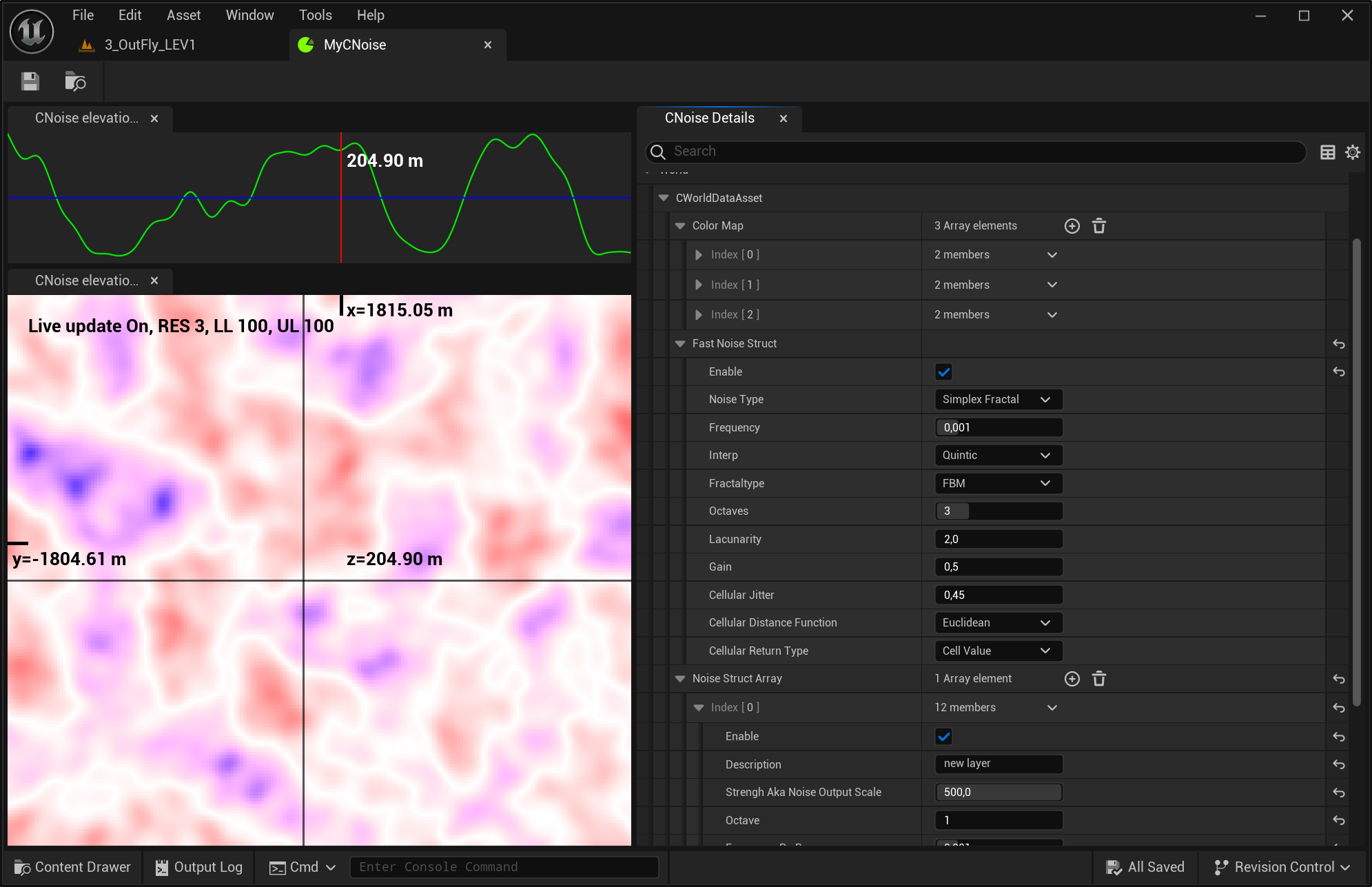Save the current asset with floppy icon
The height and width of the screenshot is (887, 1372).
point(30,81)
